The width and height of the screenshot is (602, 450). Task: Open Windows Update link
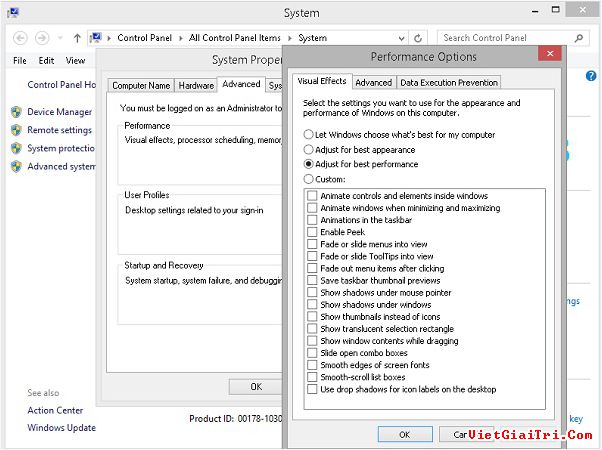(x=61, y=428)
